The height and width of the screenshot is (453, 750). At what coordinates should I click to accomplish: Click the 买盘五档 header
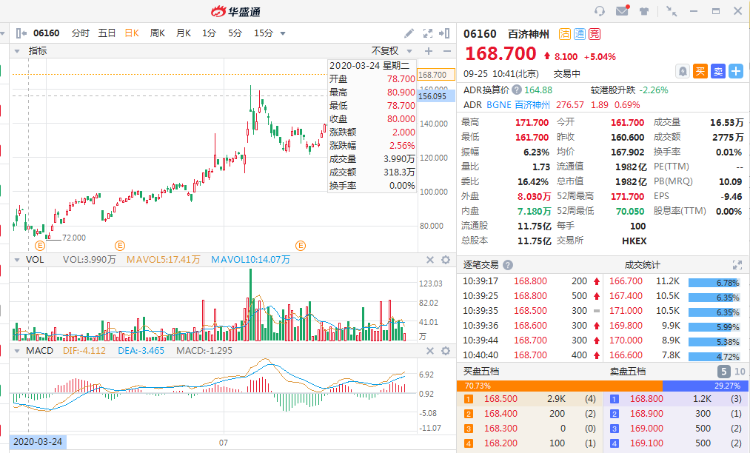pyautogui.click(x=482, y=371)
